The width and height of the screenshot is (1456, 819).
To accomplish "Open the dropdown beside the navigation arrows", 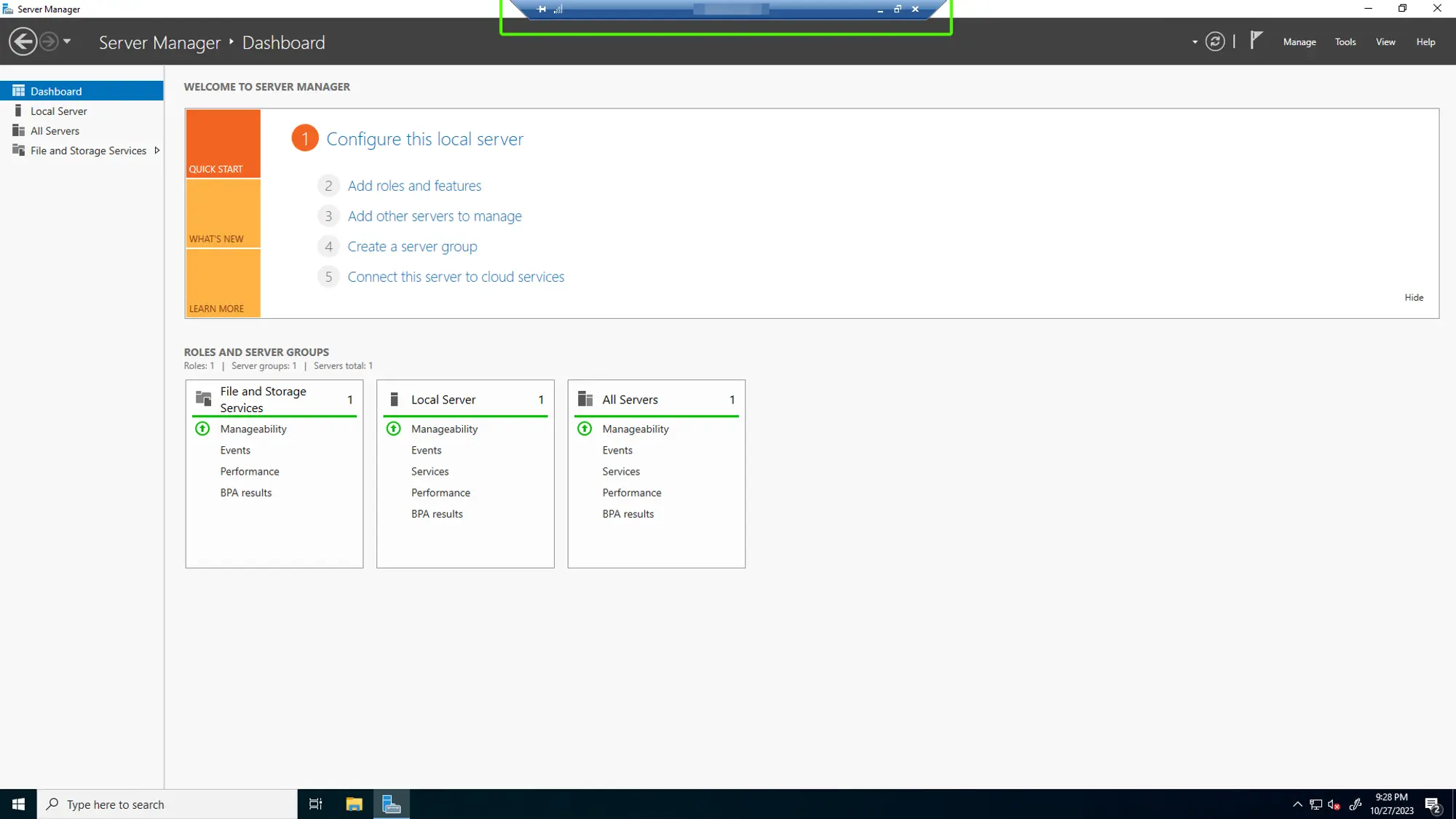I will [x=67, y=41].
